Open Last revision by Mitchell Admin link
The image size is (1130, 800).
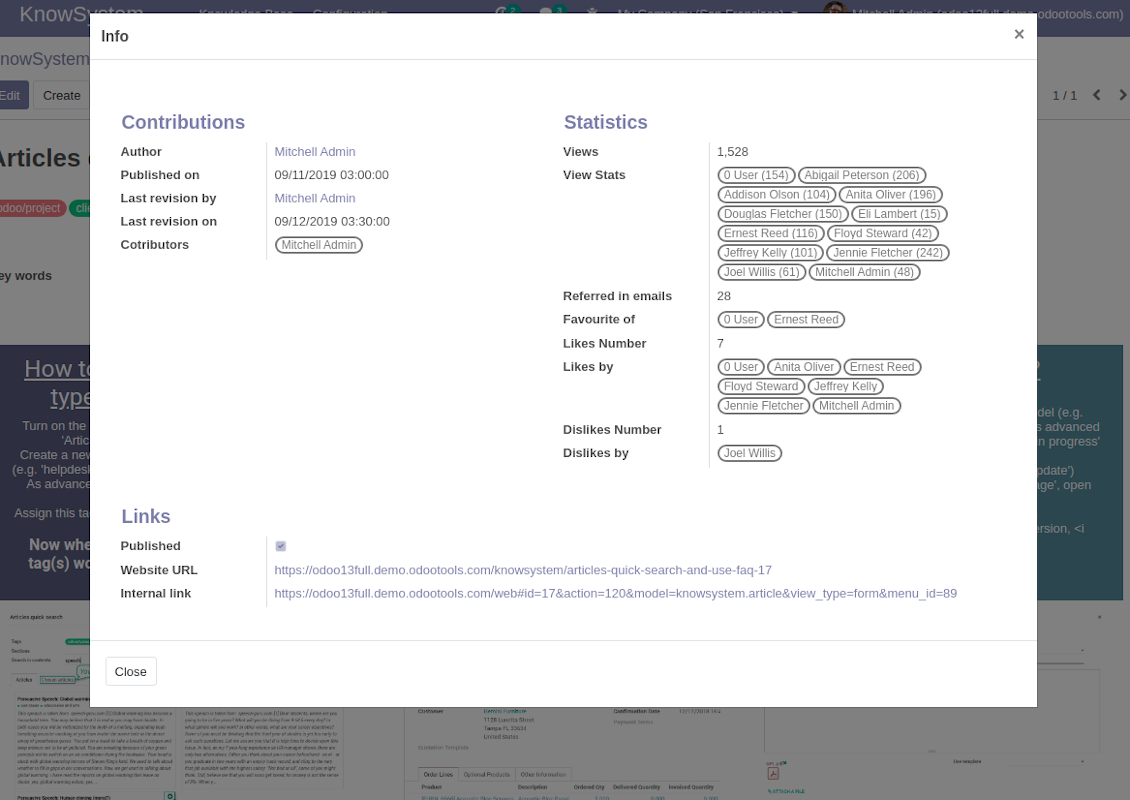click(x=314, y=198)
